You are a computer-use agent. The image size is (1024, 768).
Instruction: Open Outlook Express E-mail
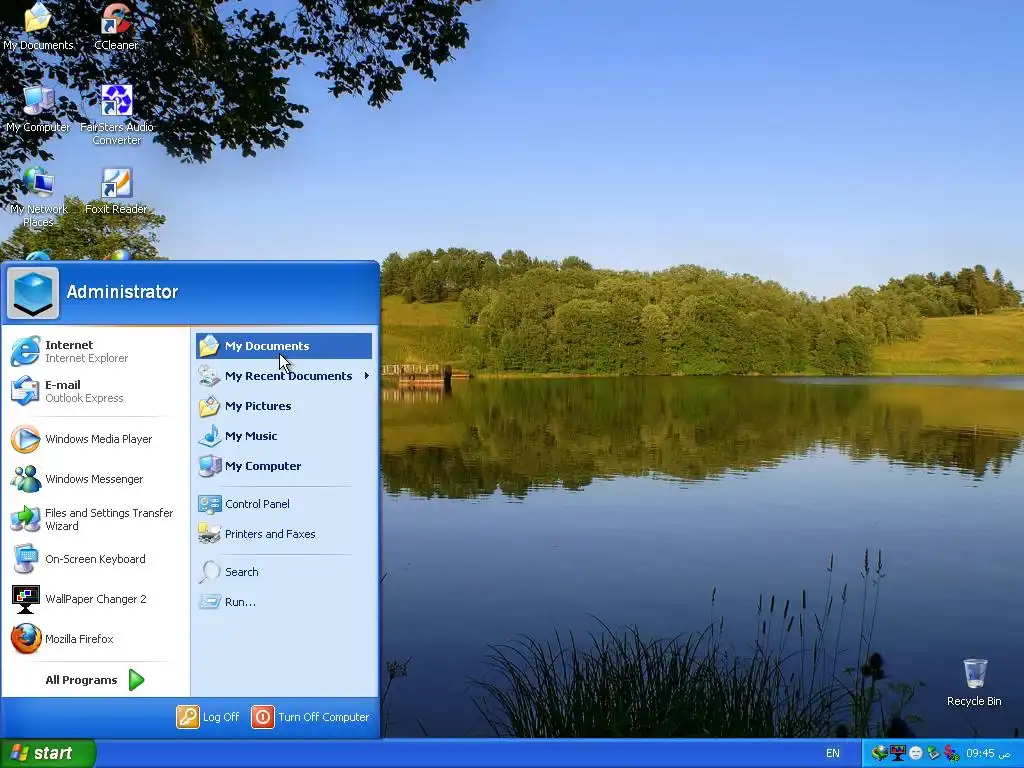[95, 391]
